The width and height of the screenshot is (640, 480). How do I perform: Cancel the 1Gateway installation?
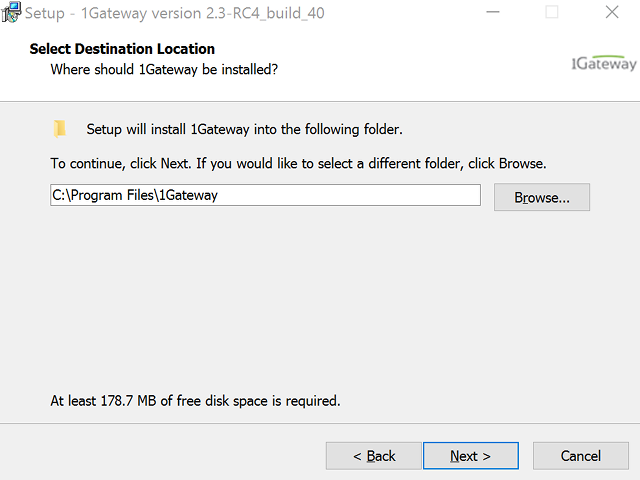(580, 456)
